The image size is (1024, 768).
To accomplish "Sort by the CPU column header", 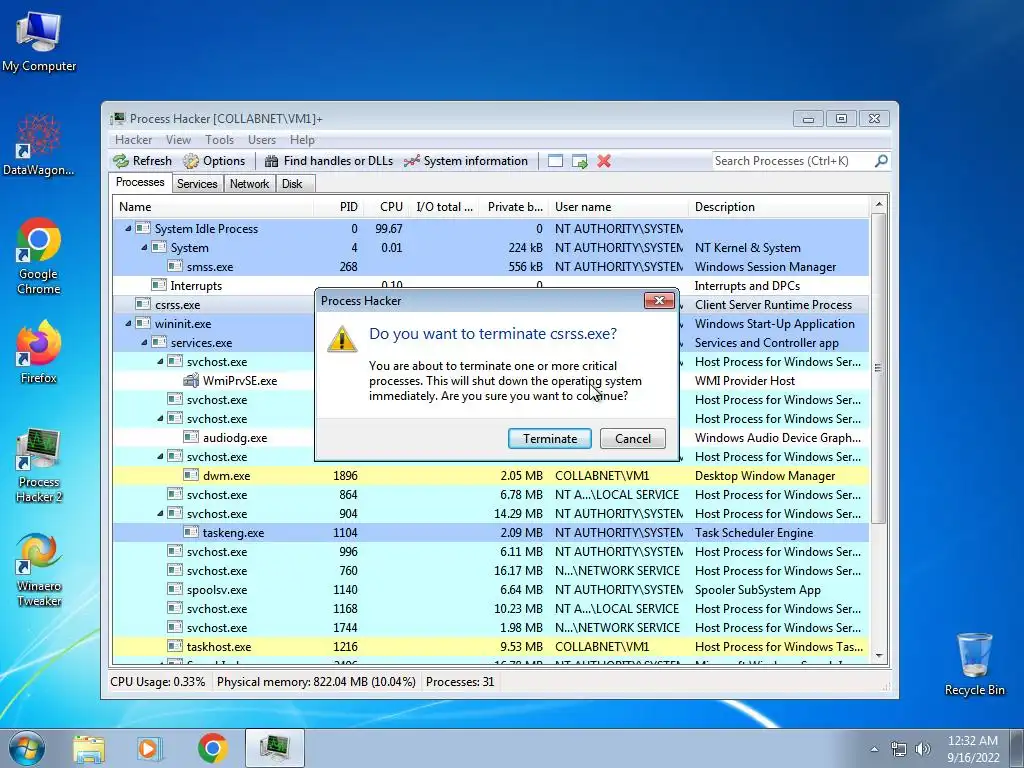I will click(x=385, y=206).
